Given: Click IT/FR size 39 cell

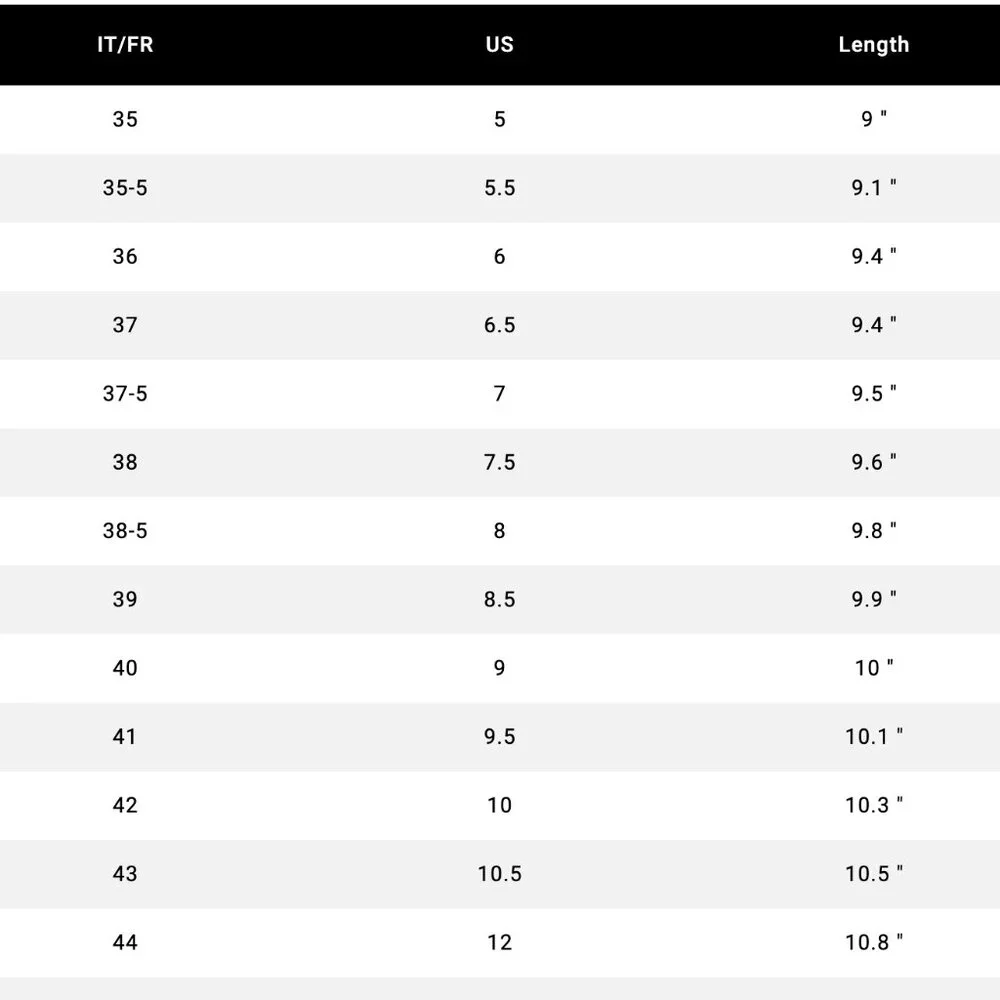Looking at the screenshot, I should pos(125,600).
